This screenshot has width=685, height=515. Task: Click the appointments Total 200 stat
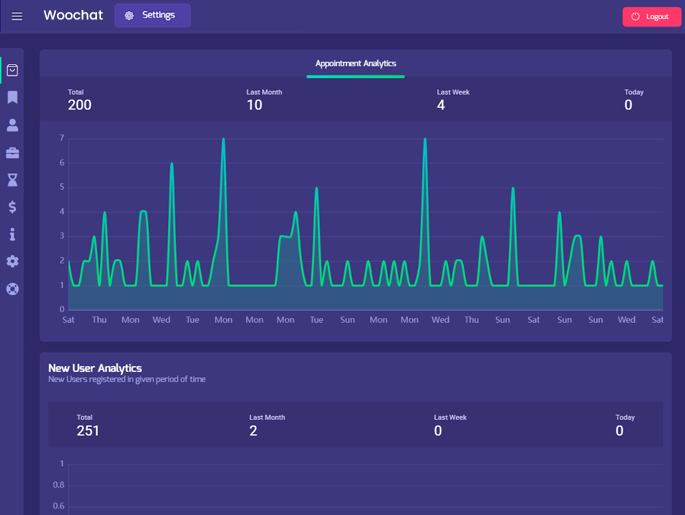point(79,100)
